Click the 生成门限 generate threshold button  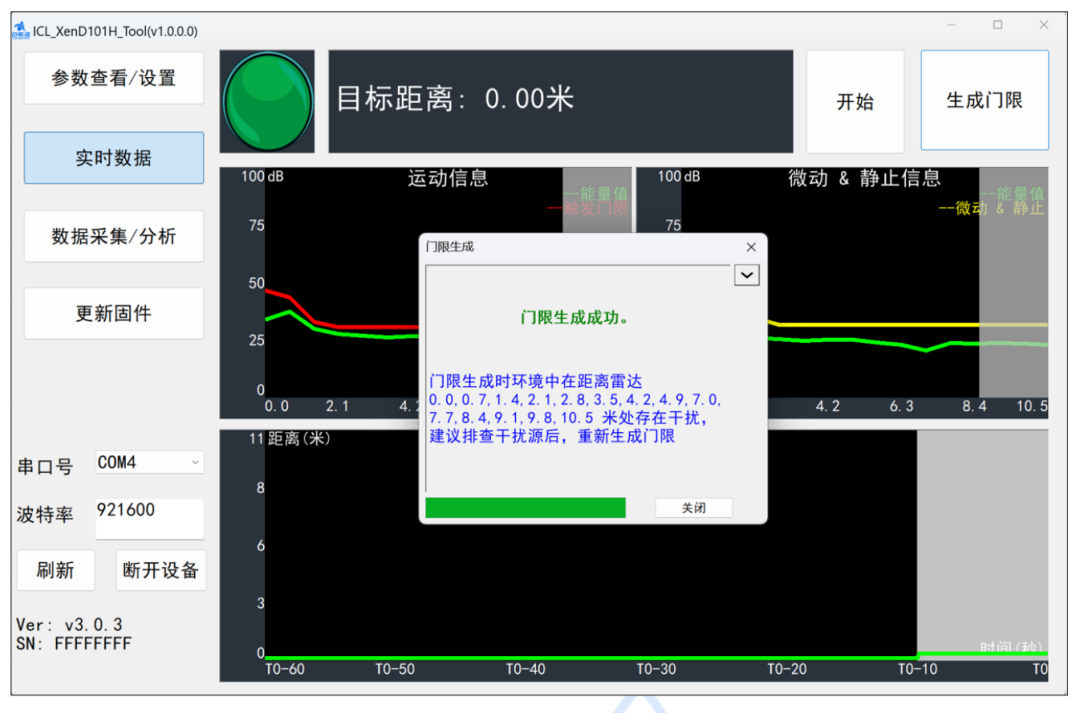coord(984,99)
